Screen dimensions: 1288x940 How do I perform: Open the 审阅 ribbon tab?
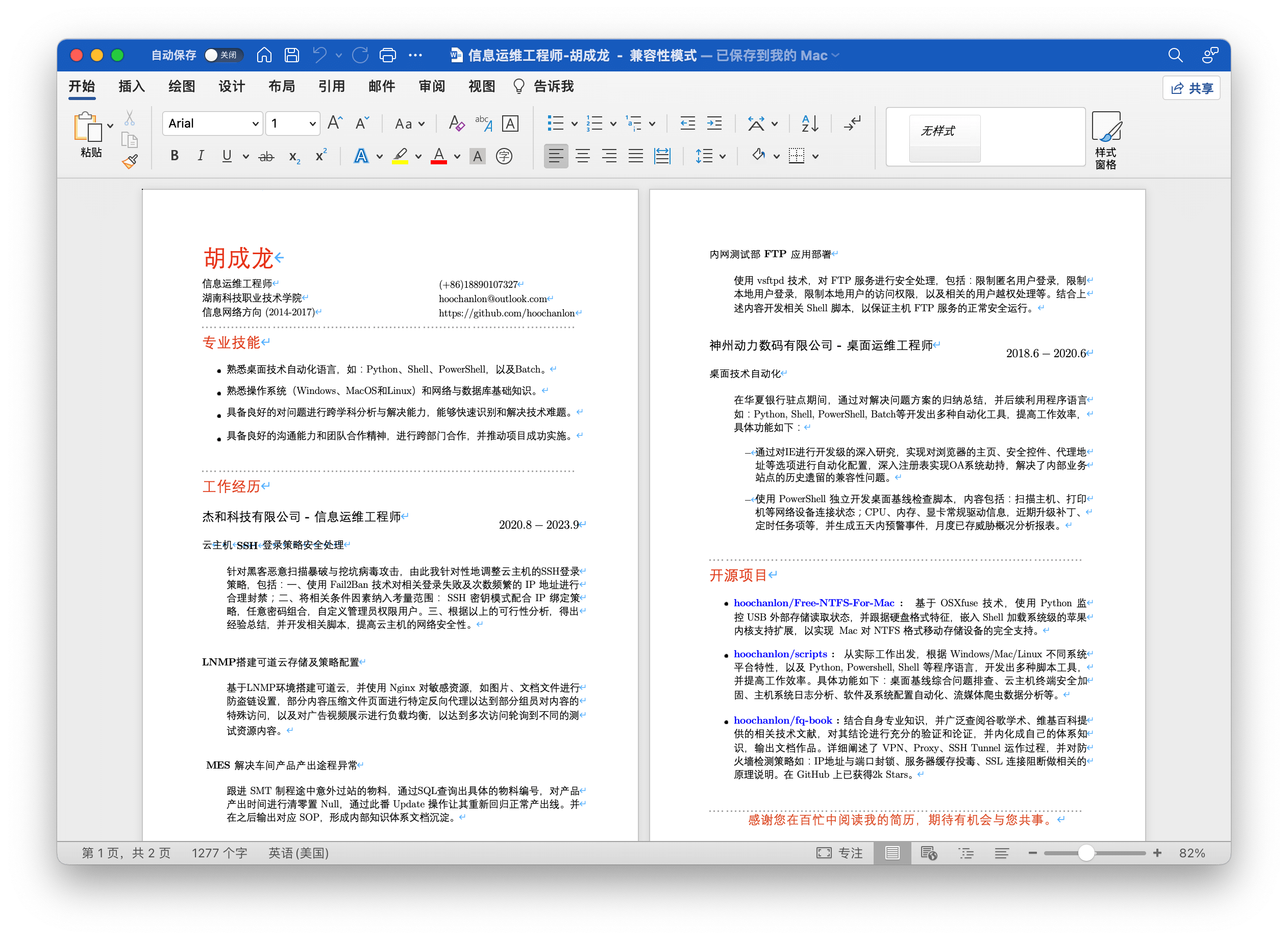pos(431,86)
